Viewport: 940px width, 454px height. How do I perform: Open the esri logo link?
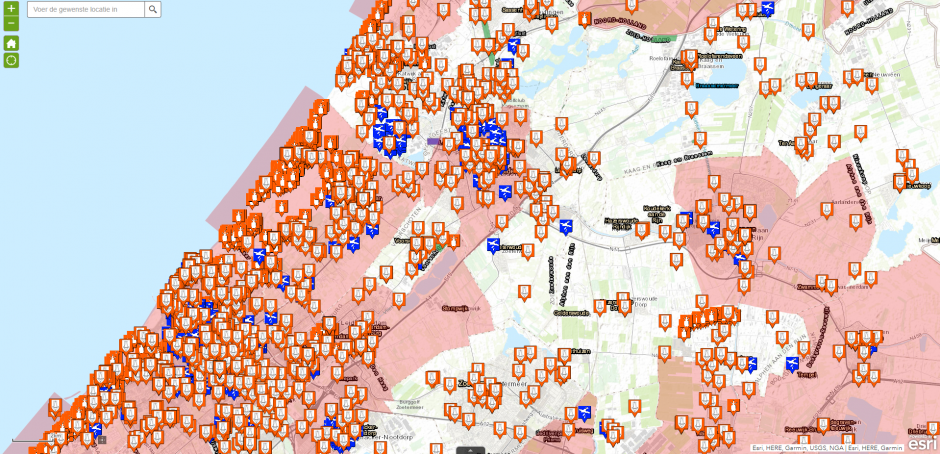922,444
